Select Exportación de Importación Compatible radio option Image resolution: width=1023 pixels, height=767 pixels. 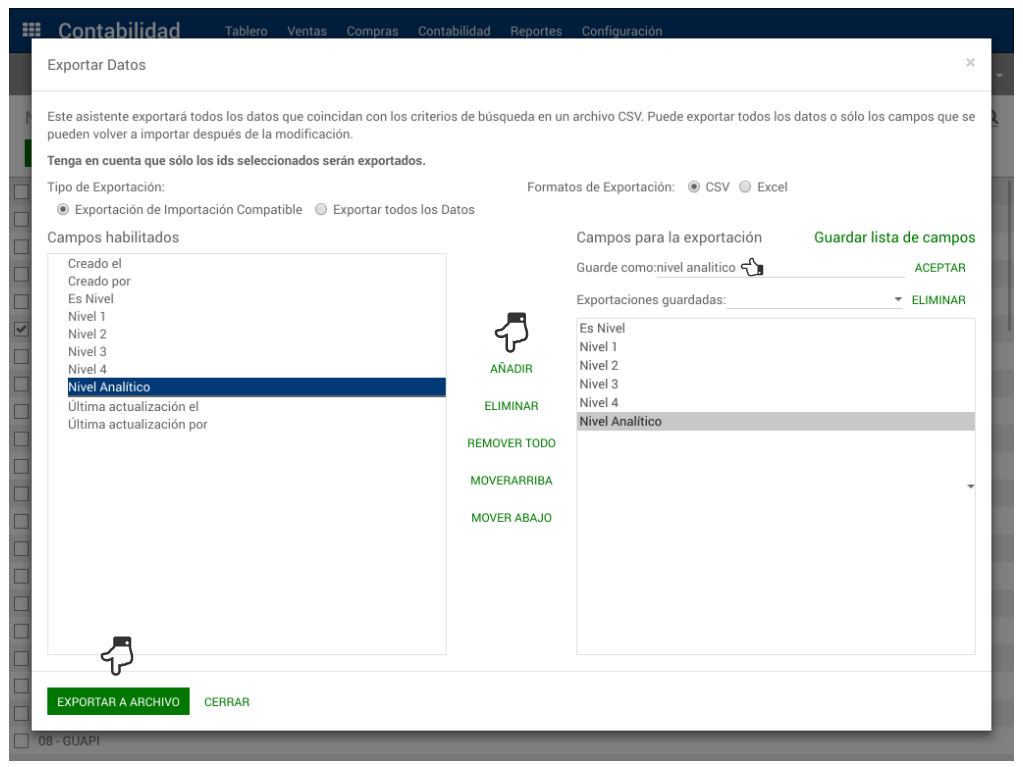click(x=64, y=210)
